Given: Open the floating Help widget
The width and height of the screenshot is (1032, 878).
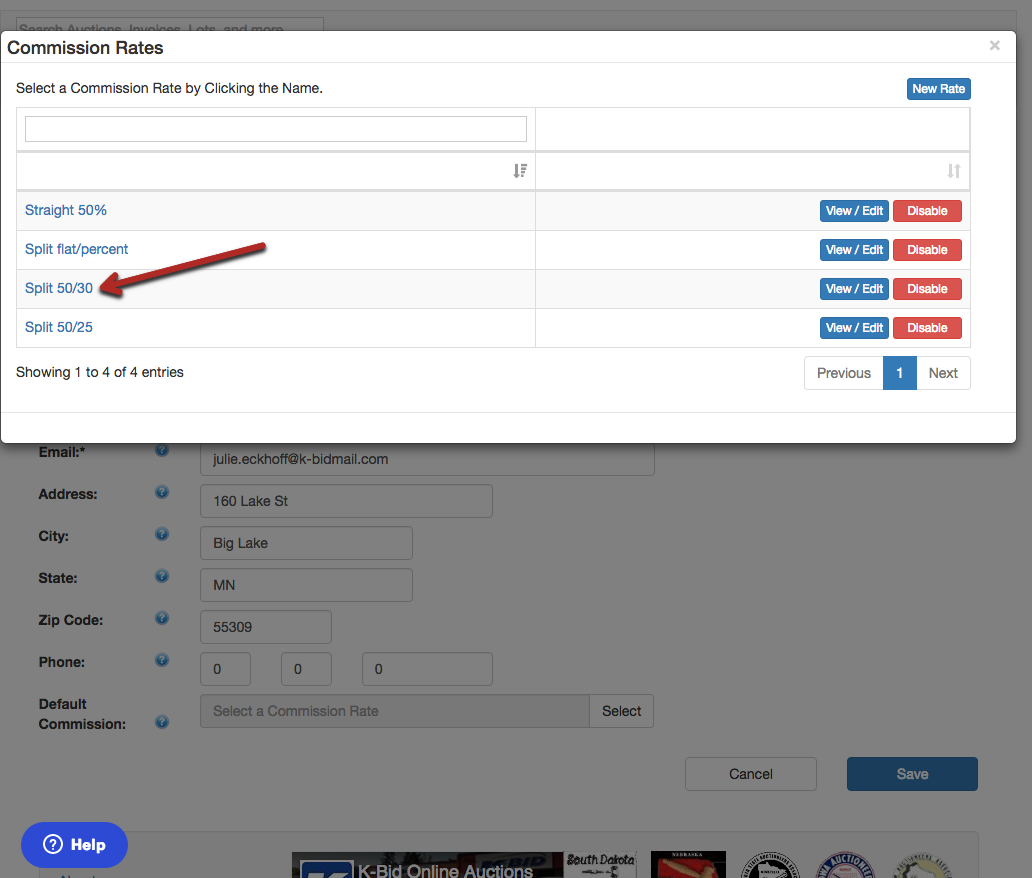Looking at the screenshot, I should [x=74, y=845].
